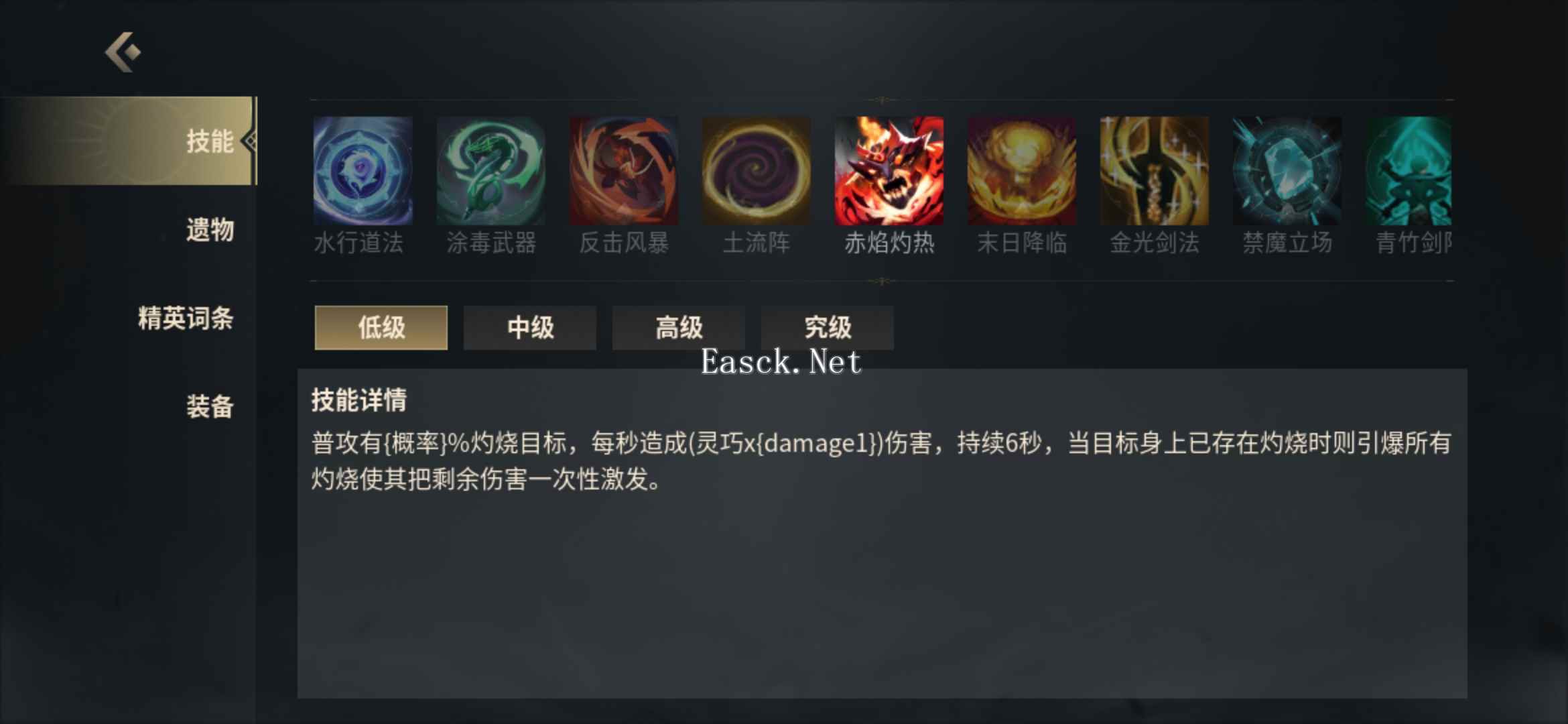Click the 技能详情 description panel
The width and height of the screenshot is (1568, 724).
[x=882, y=534]
